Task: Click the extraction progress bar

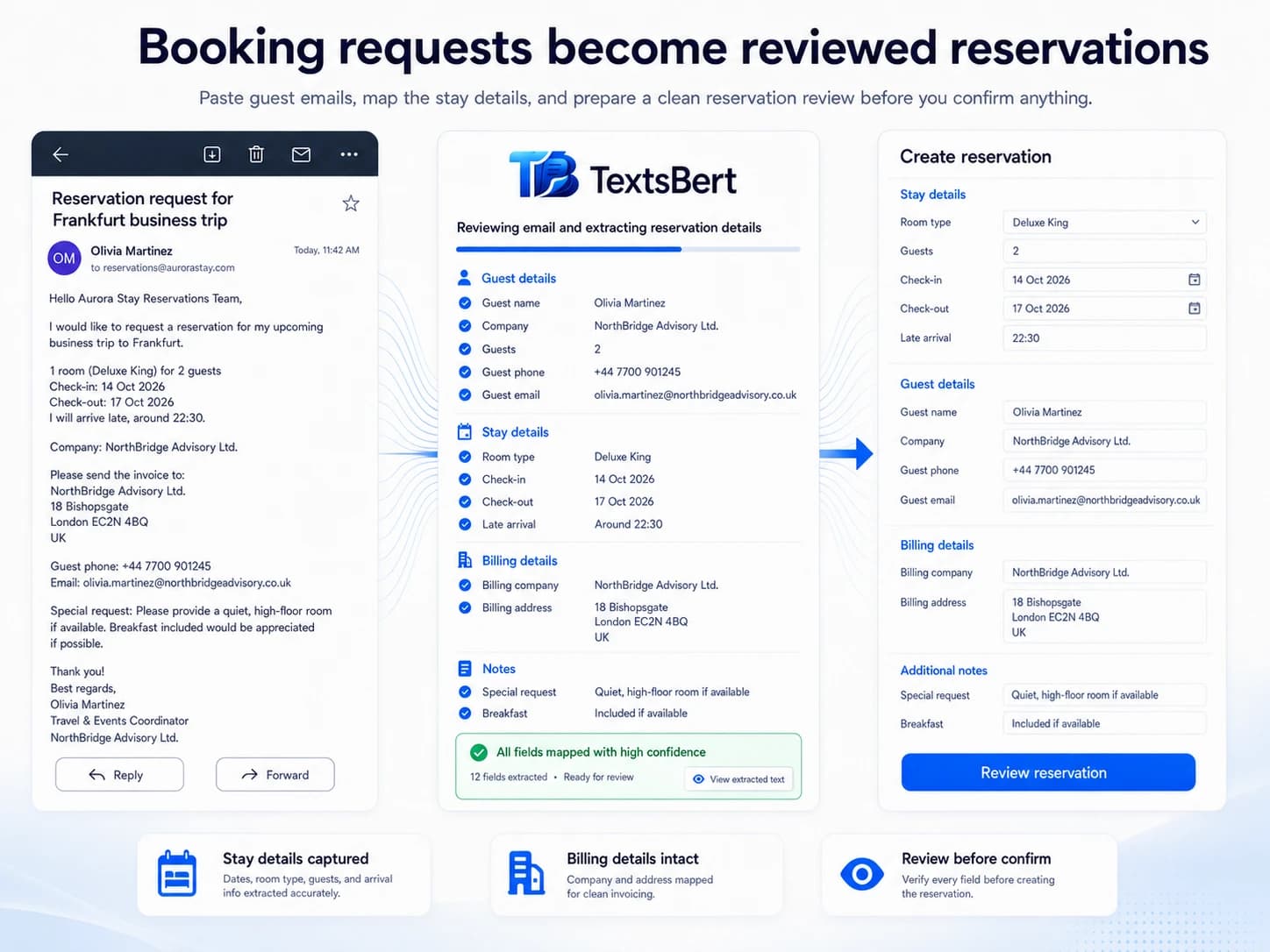Action: (x=628, y=250)
